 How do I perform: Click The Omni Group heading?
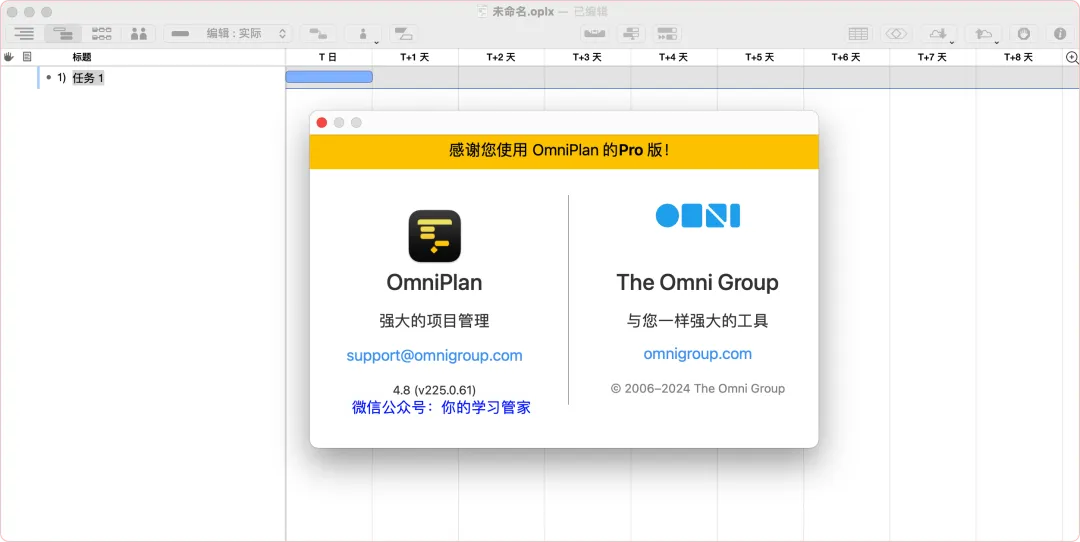(x=698, y=282)
